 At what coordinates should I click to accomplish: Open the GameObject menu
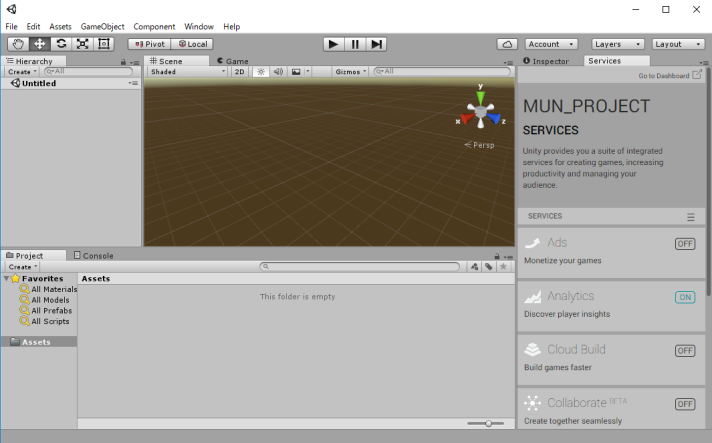(102, 27)
